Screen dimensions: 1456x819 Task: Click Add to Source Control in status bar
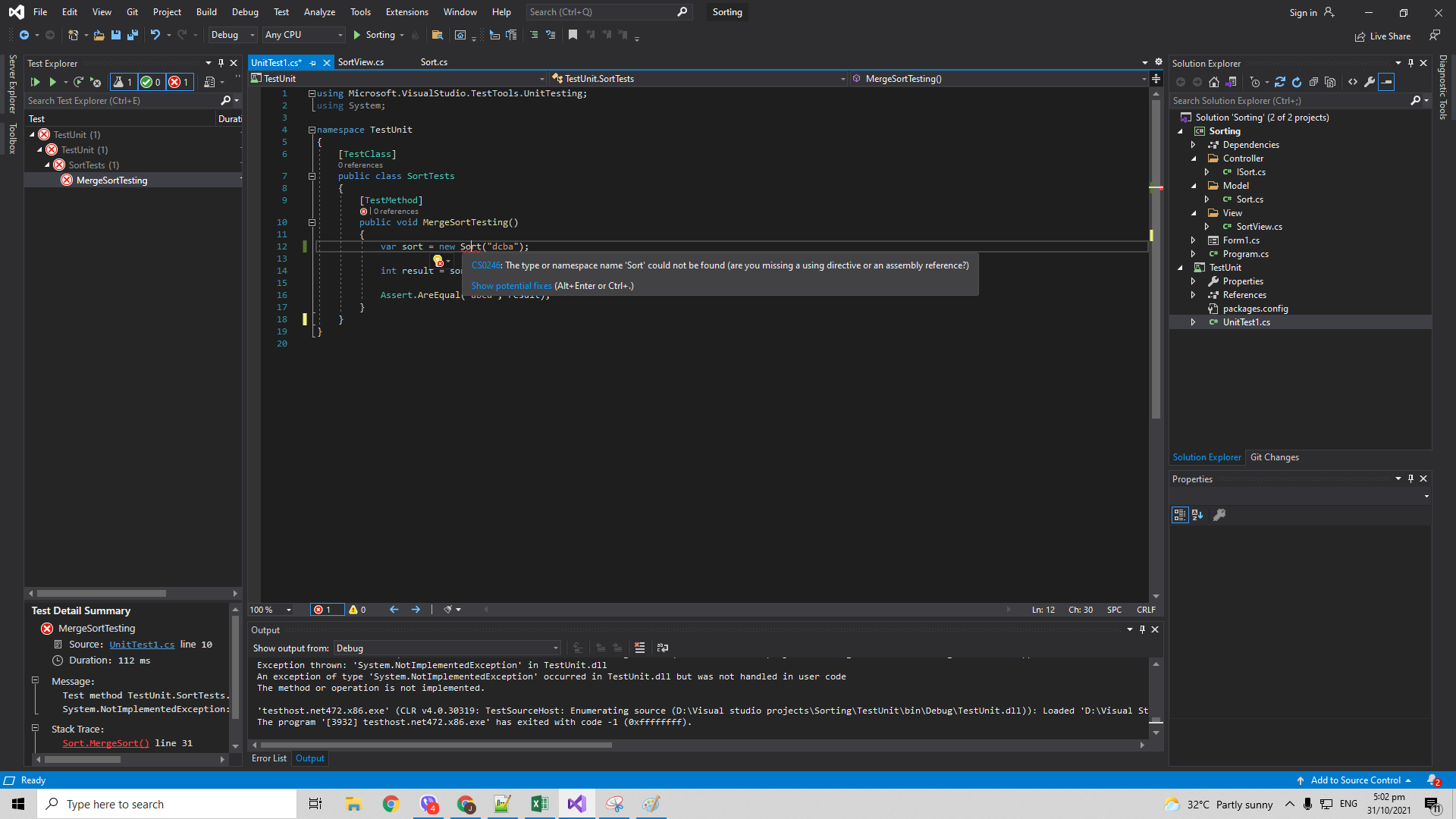click(1354, 780)
